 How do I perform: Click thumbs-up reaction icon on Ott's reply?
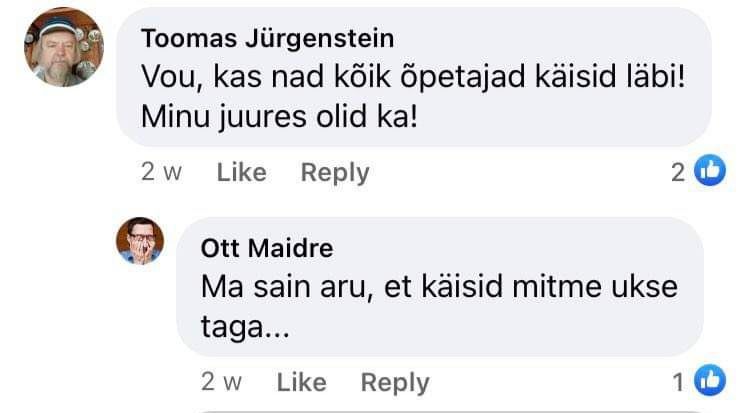coord(709,381)
